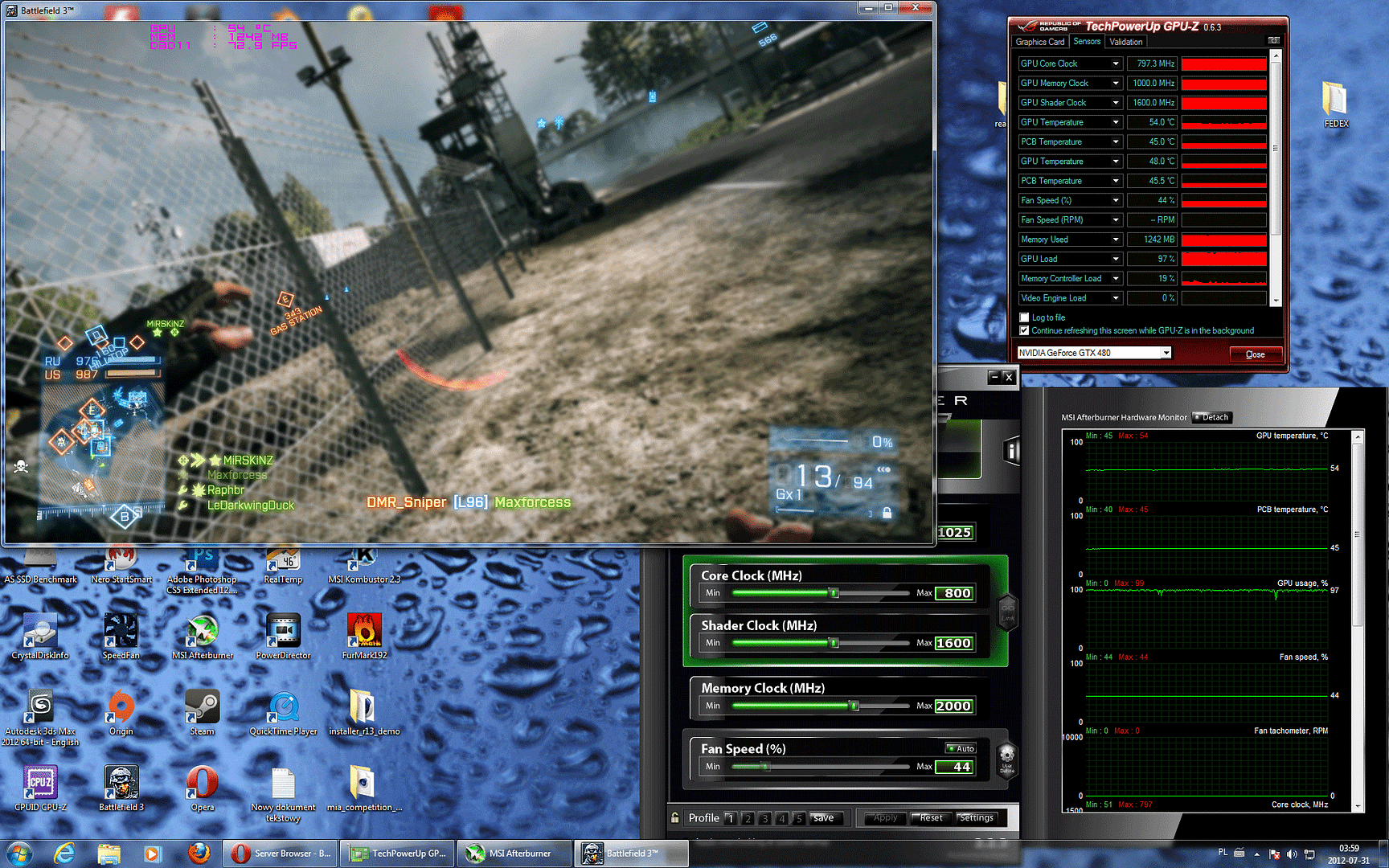This screenshot has width=1389, height=868.
Task: Open the NVIDIA GeForce GTX 480 device dropdown
Action: click(1166, 353)
